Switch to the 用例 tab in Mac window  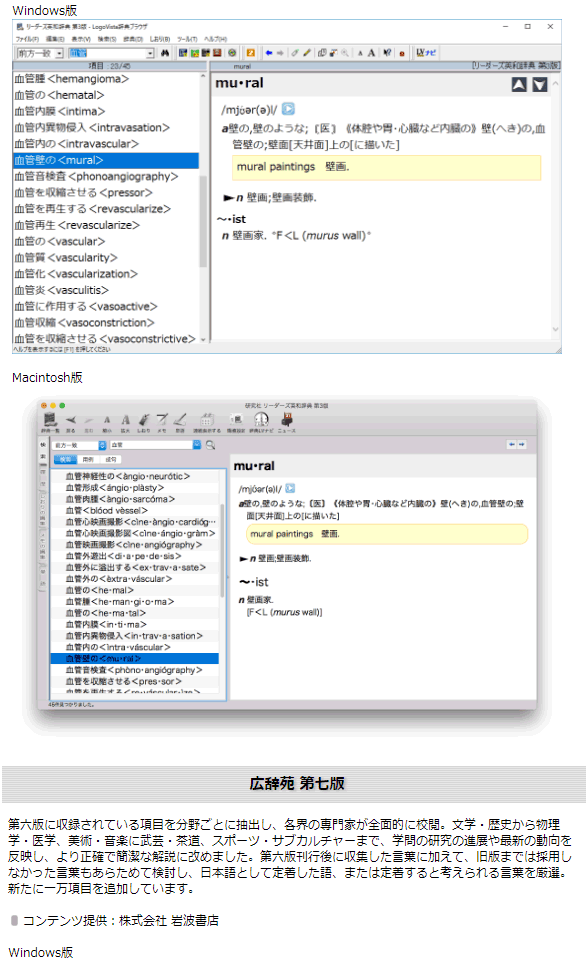[88, 459]
